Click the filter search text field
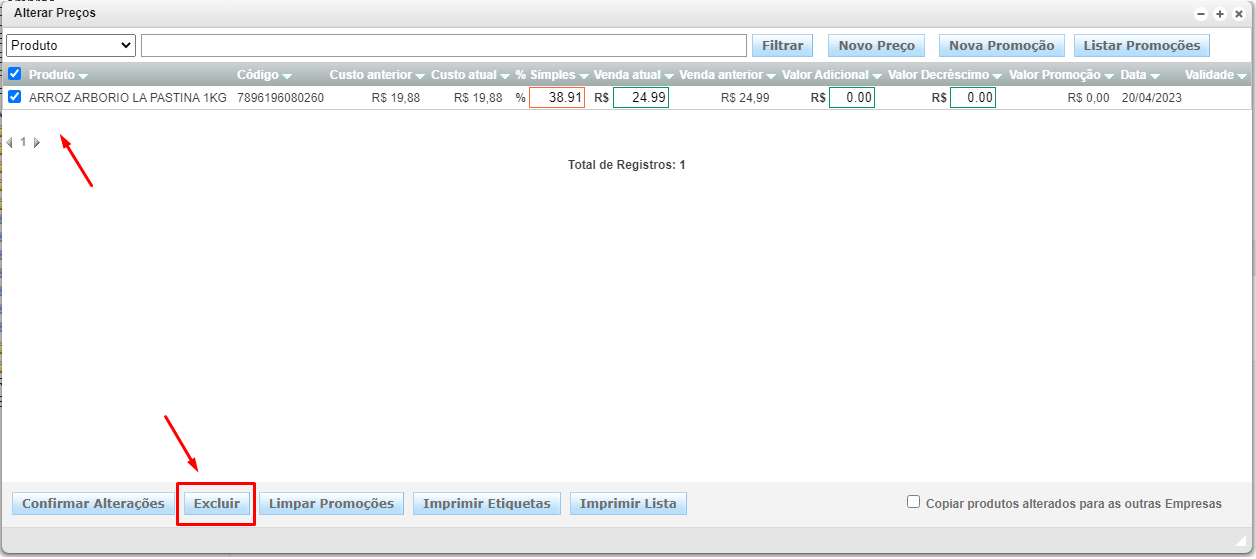The height and width of the screenshot is (559, 1256). tap(444, 45)
